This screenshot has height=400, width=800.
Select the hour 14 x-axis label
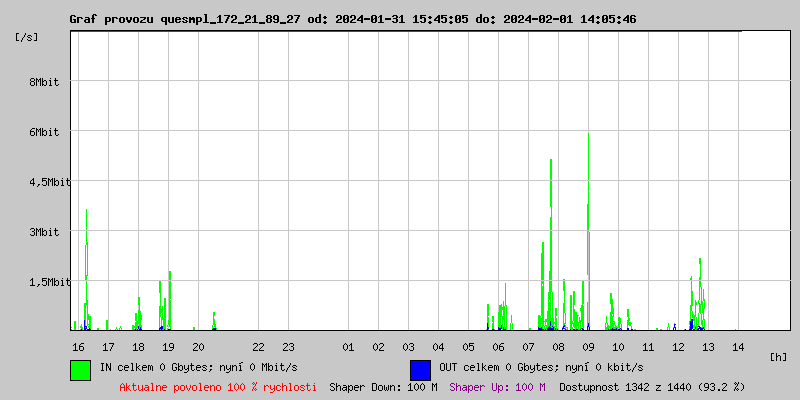738,347
